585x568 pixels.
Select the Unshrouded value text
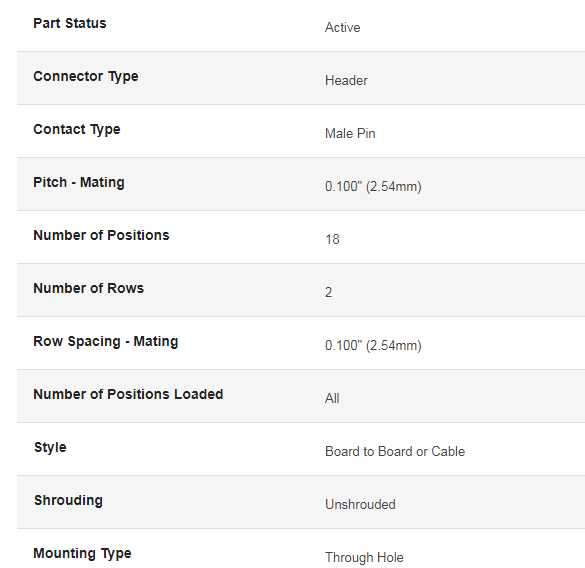tap(360, 505)
